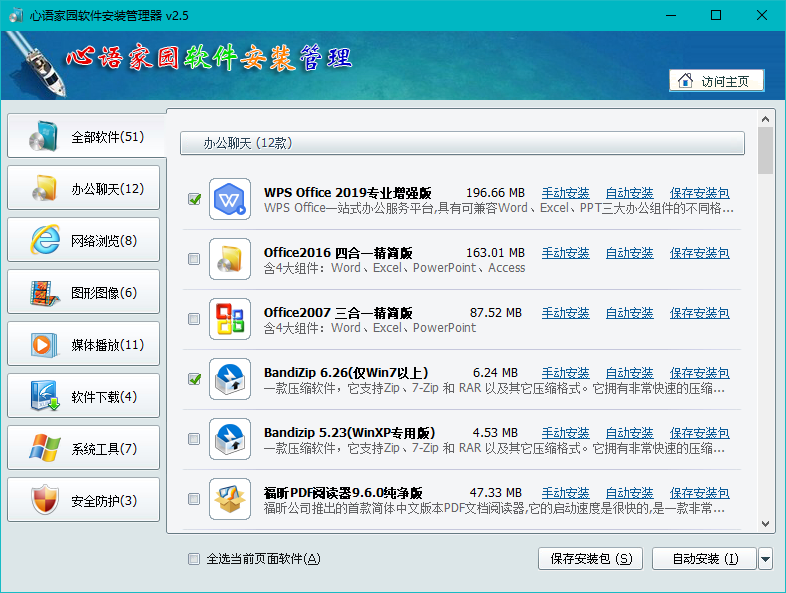Click 保存安装包 link for 福昕PDF阅读器
Screen dimensions: 786x593
point(699,493)
